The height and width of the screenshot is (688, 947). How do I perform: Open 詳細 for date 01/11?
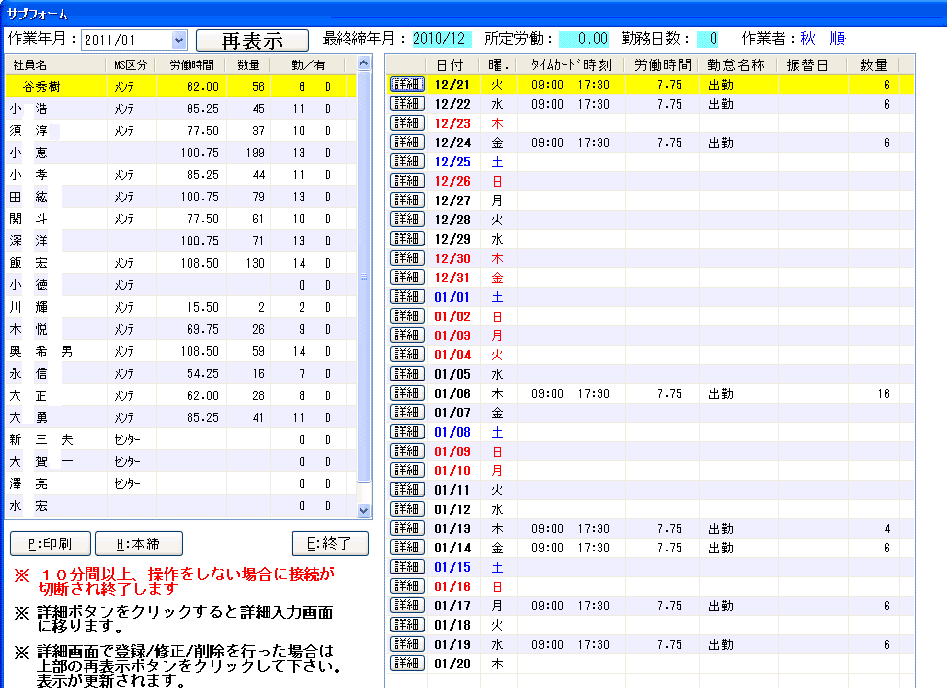click(x=406, y=489)
